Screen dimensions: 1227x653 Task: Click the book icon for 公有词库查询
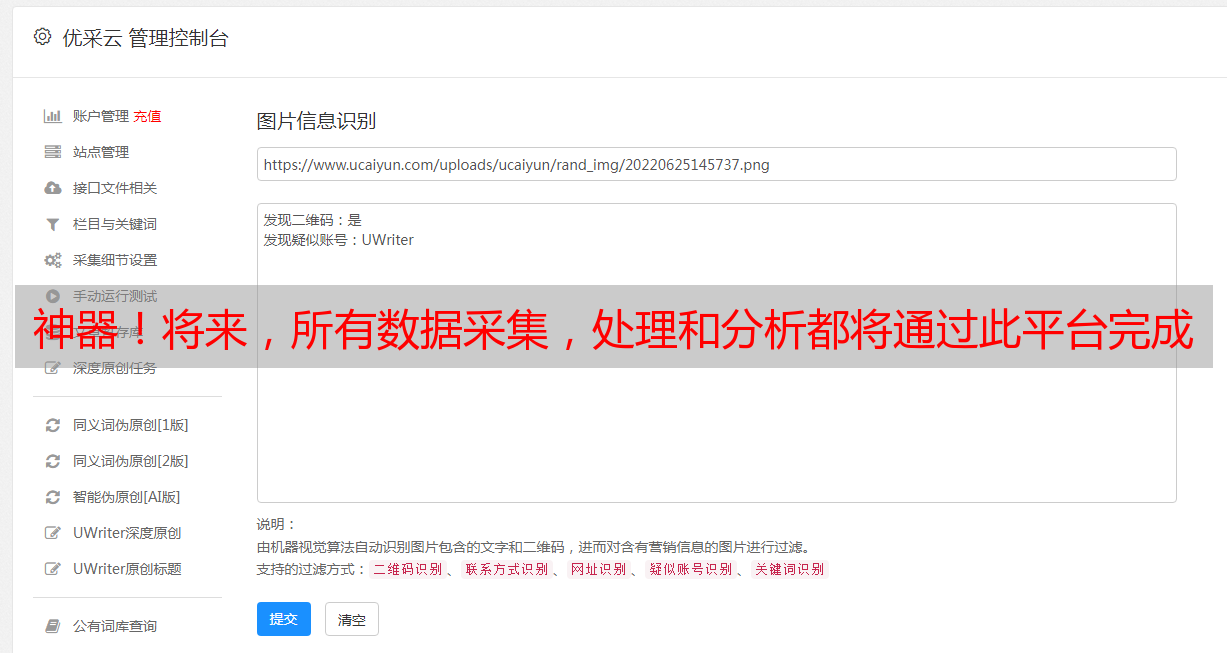(x=53, y=626)
